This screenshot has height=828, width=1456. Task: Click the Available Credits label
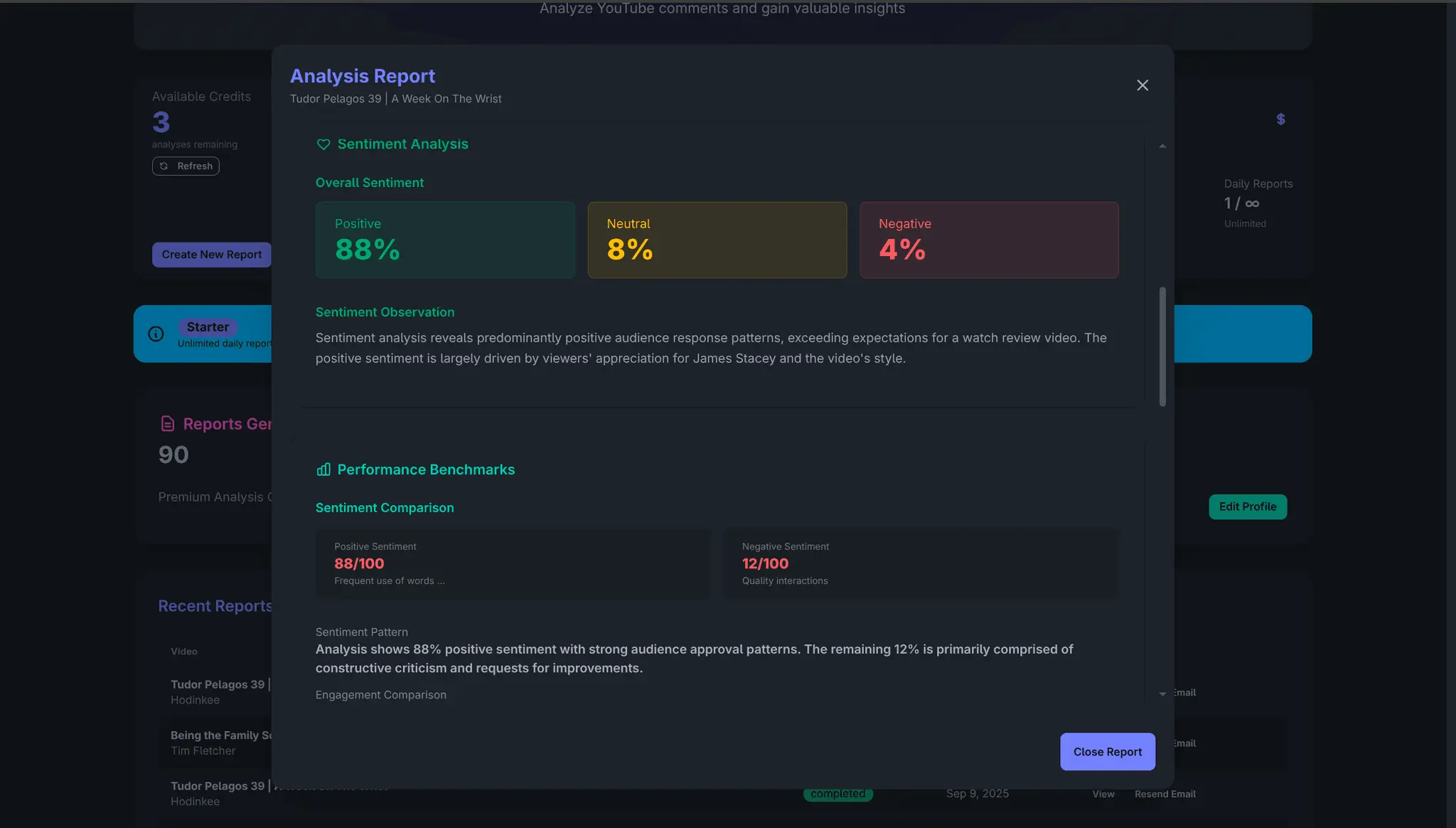coord(201,97)
